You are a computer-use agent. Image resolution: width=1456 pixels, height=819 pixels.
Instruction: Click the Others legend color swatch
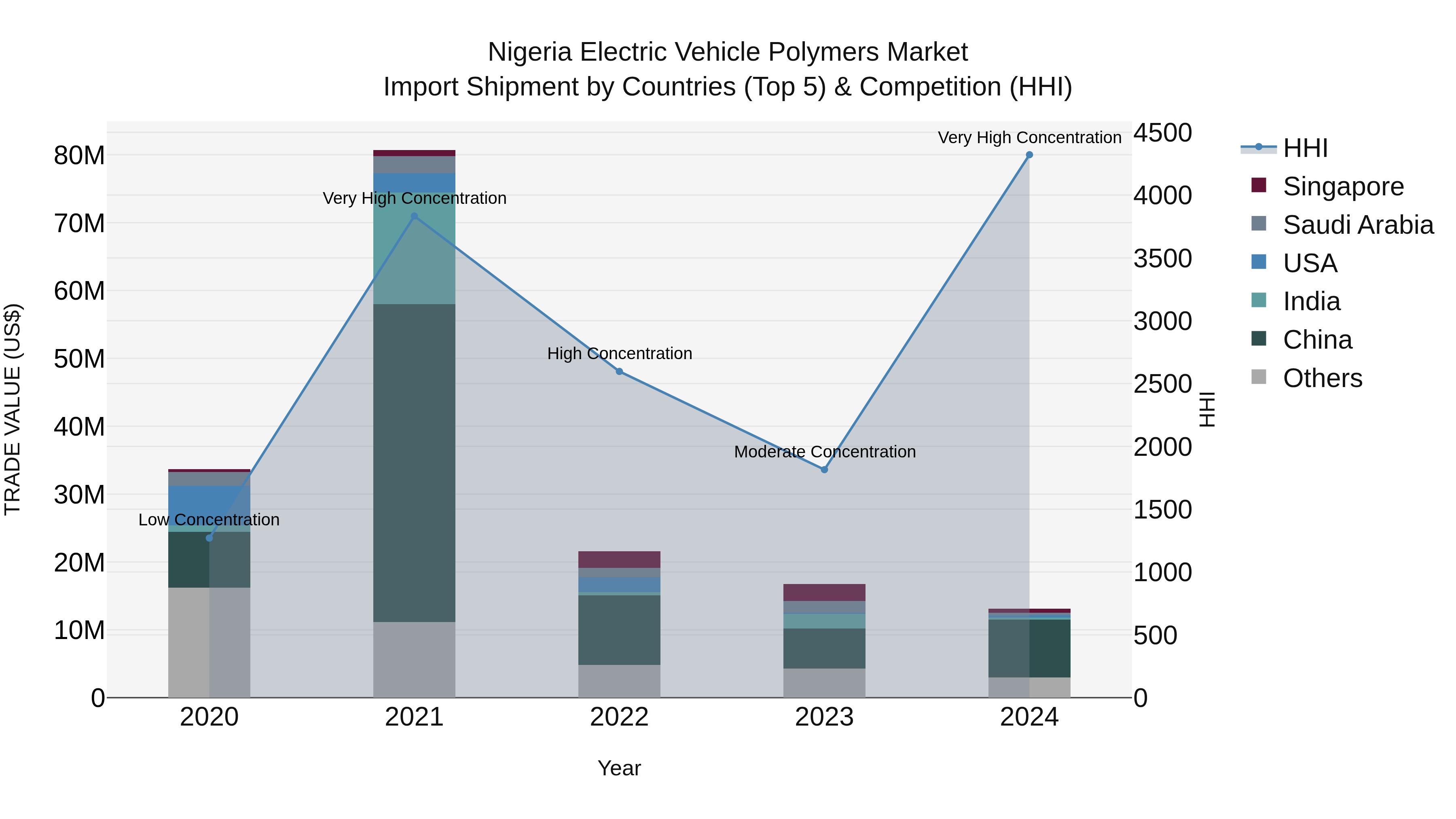click(x=1259, y=377)
